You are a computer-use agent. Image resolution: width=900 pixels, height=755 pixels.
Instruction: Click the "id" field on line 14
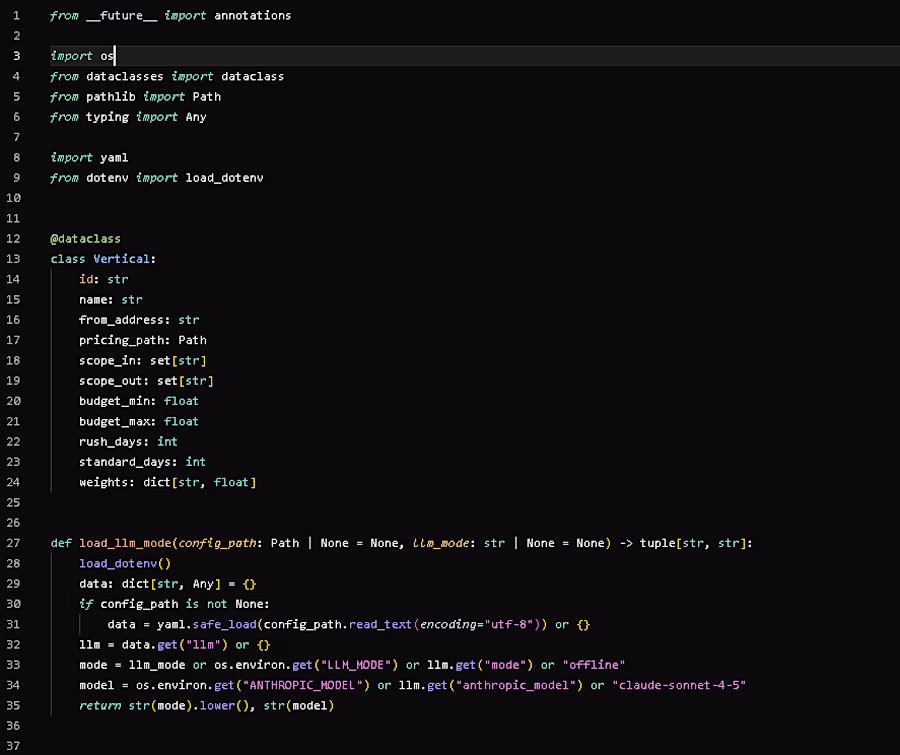pos(86,279)
